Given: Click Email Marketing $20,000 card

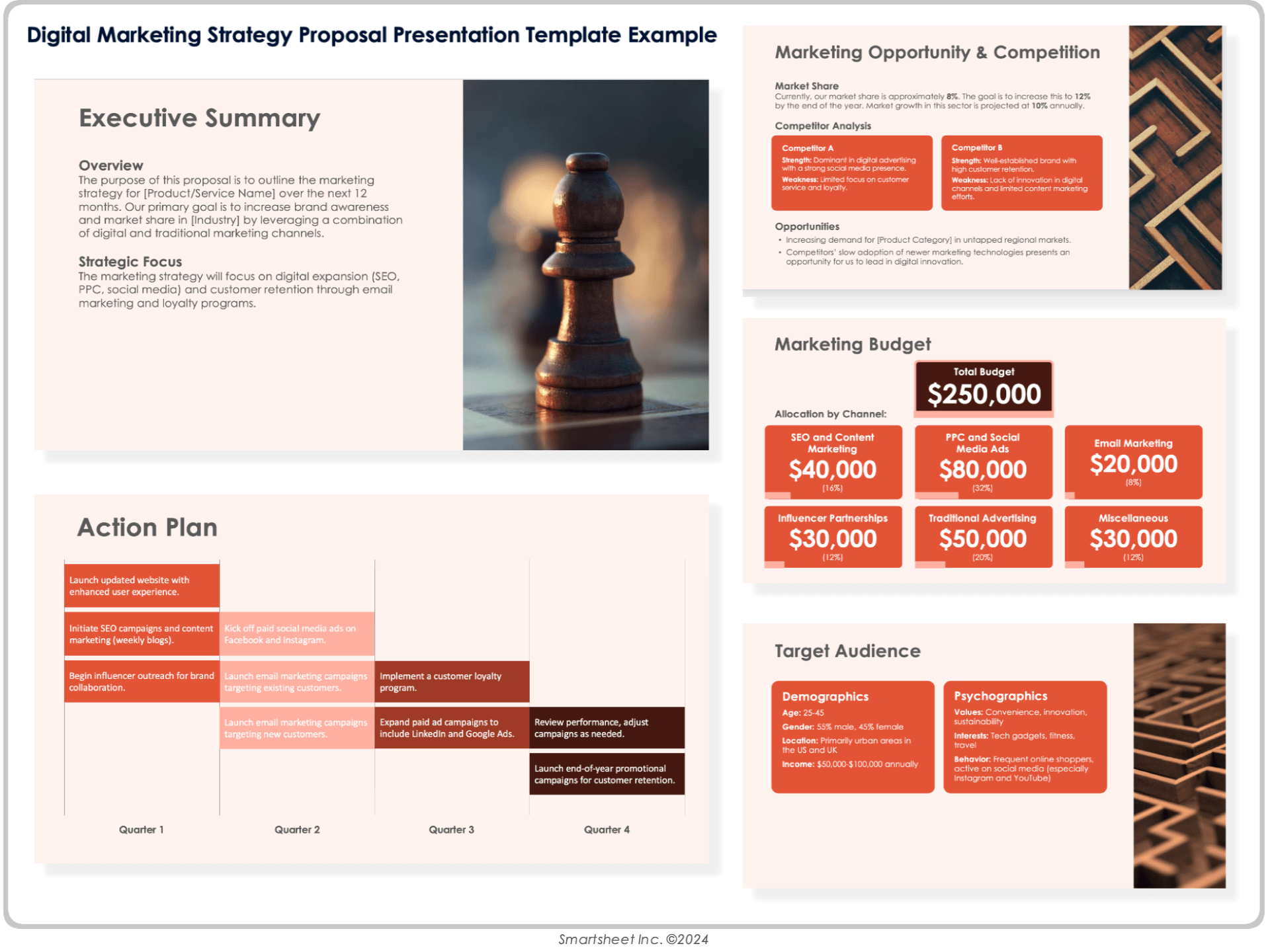Looking at the screenshot, I should 1134,462.
